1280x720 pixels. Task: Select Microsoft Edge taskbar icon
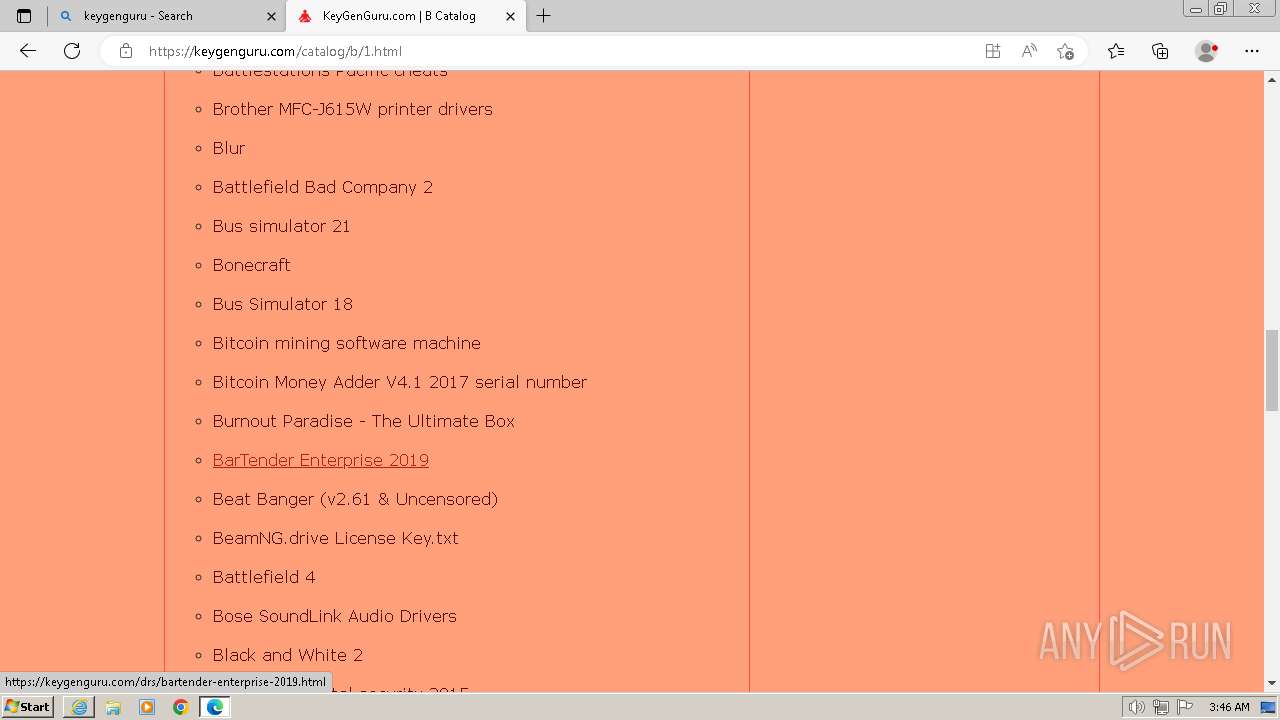pos(214,707)
